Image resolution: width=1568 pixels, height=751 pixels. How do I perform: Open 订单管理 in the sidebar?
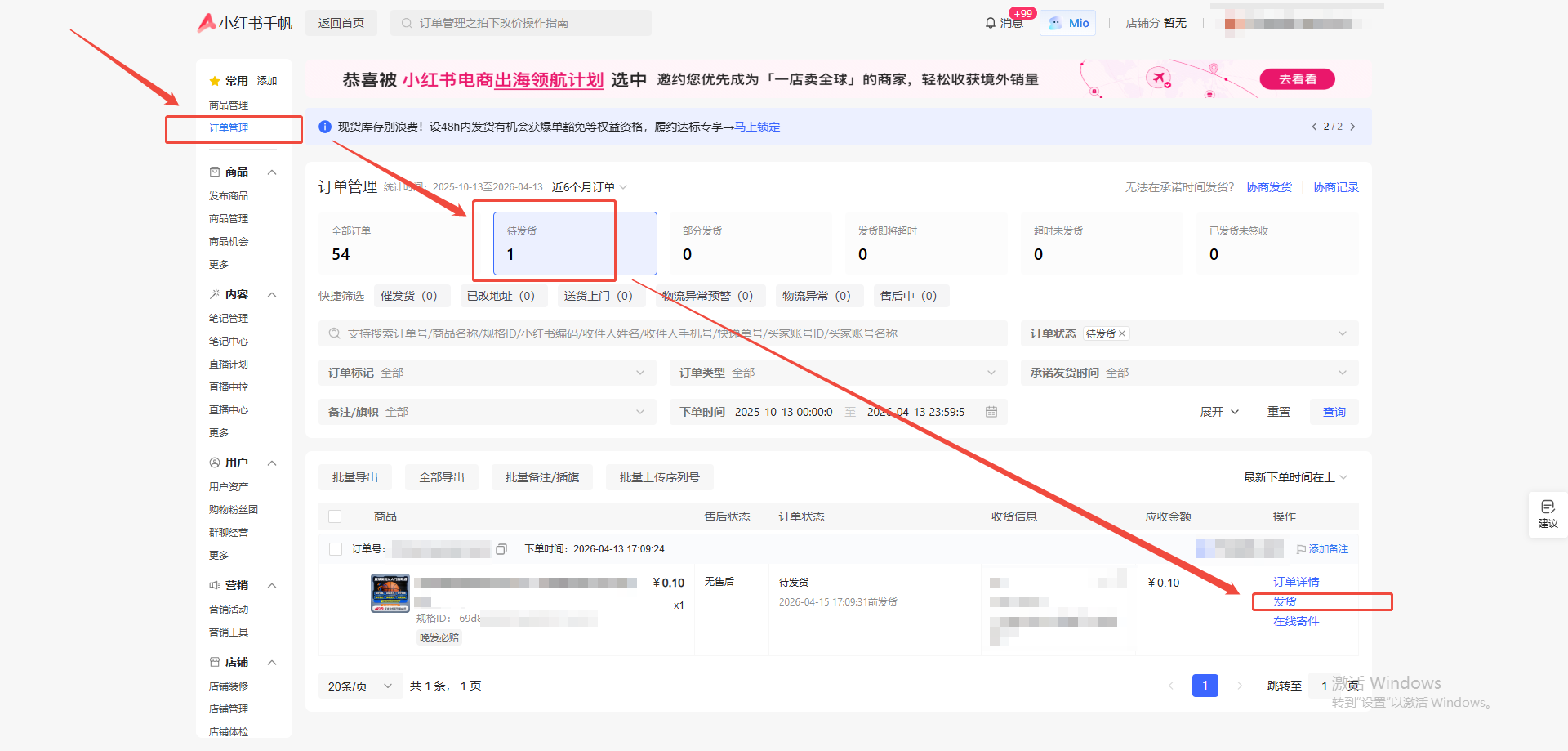pyautogui.click(x=229, y=128)
